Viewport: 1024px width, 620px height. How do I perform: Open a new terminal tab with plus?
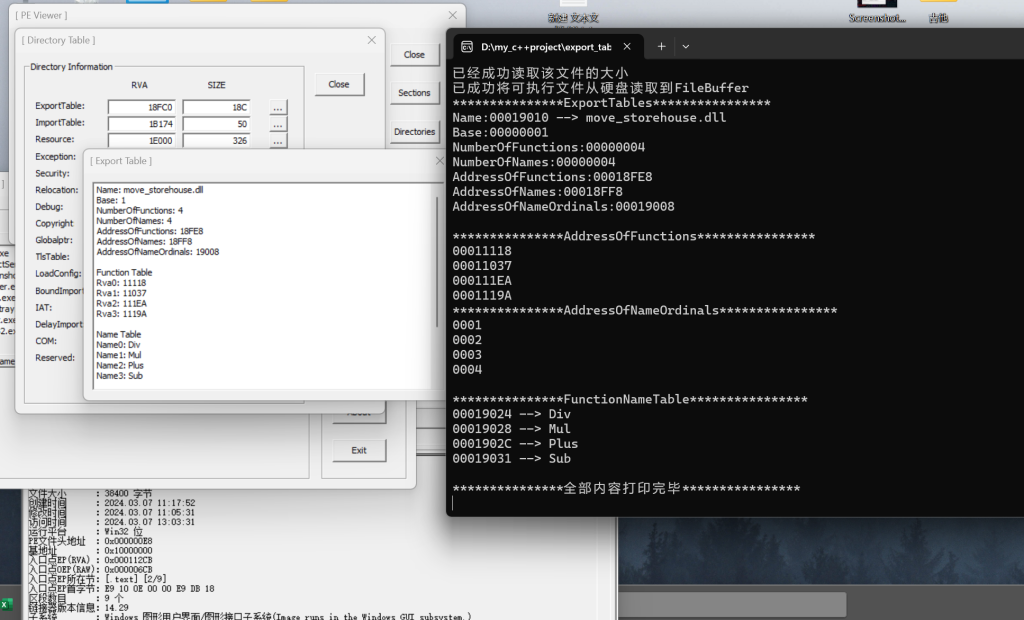pos(661,47)
